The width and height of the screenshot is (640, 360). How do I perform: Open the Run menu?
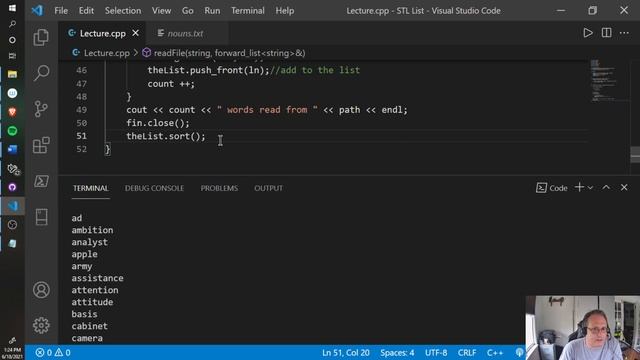tap(212, 11)
